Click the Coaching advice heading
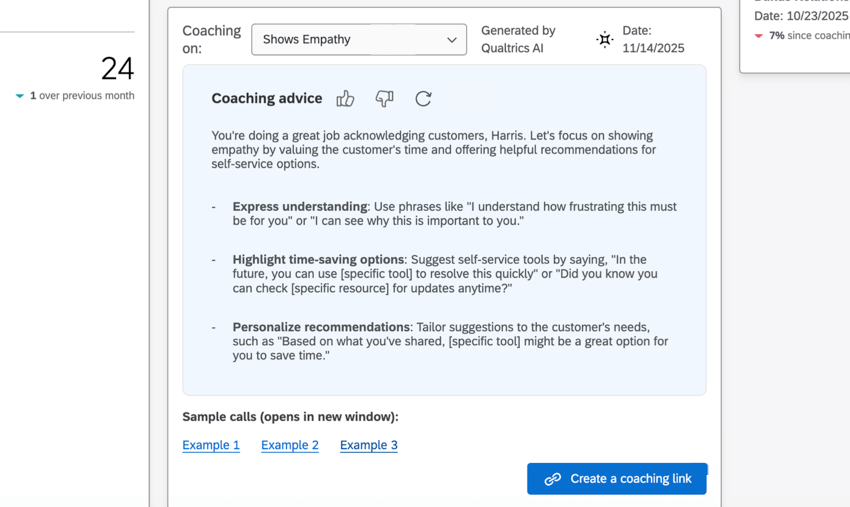 (x=267, y=98)
